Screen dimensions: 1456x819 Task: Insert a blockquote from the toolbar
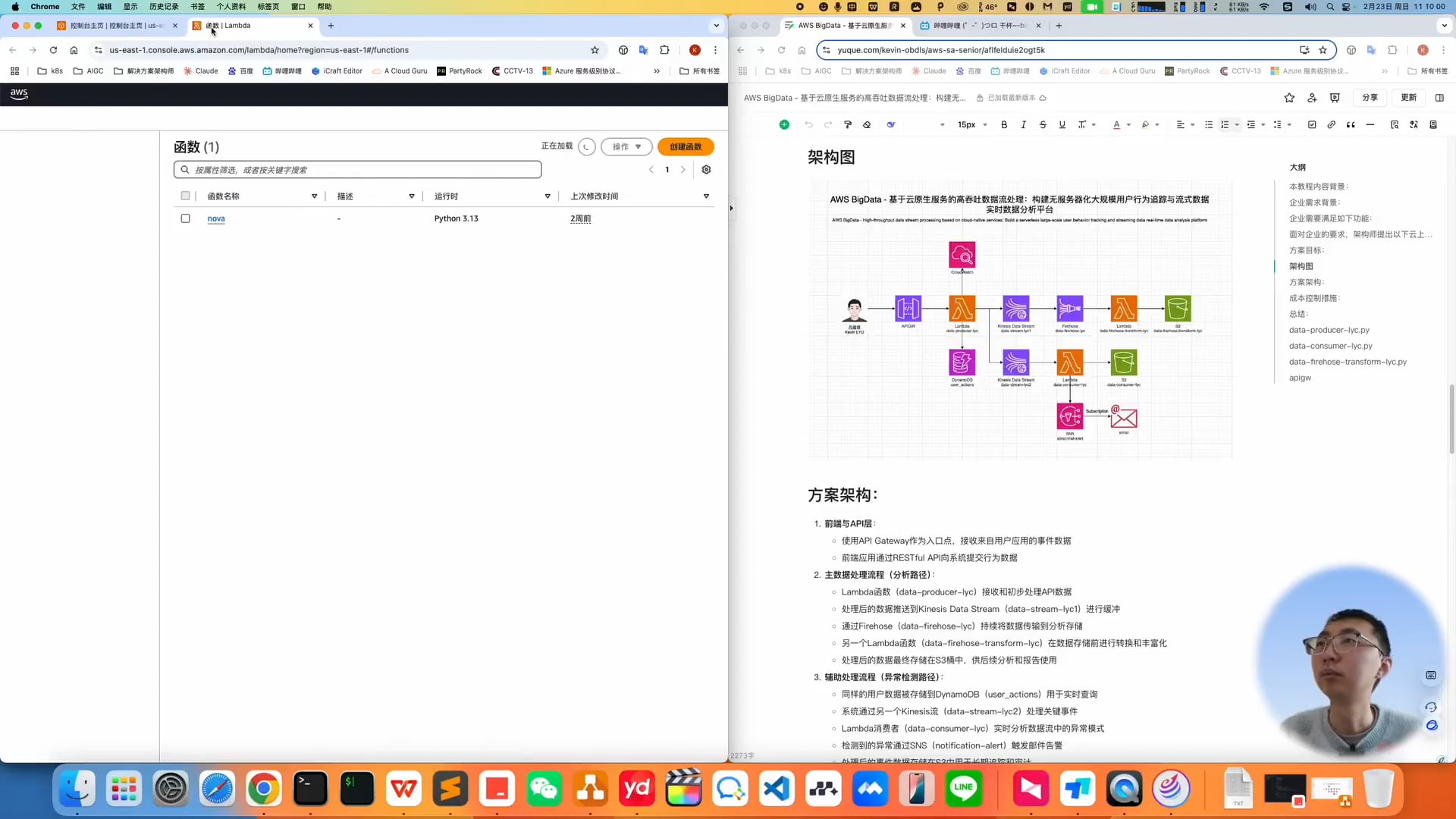(1351, 124)
